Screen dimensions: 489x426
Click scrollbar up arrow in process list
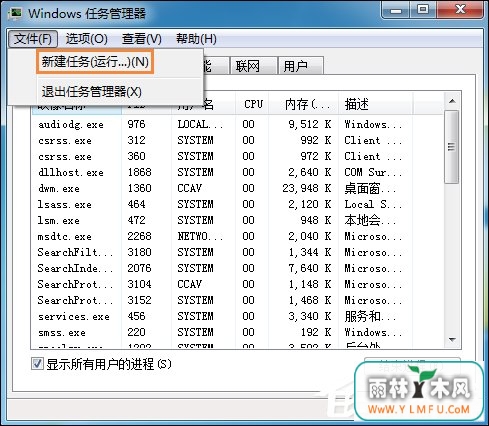tap(452, 101)
